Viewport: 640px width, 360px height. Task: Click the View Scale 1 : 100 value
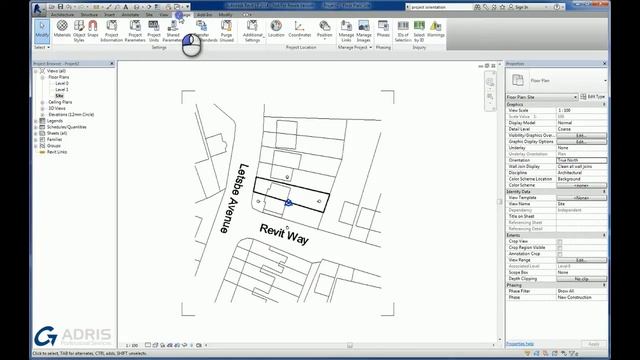tap(581, 111)
